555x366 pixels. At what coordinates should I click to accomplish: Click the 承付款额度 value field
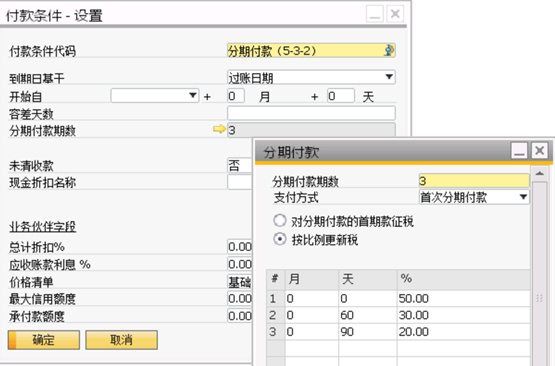(239, 315)
